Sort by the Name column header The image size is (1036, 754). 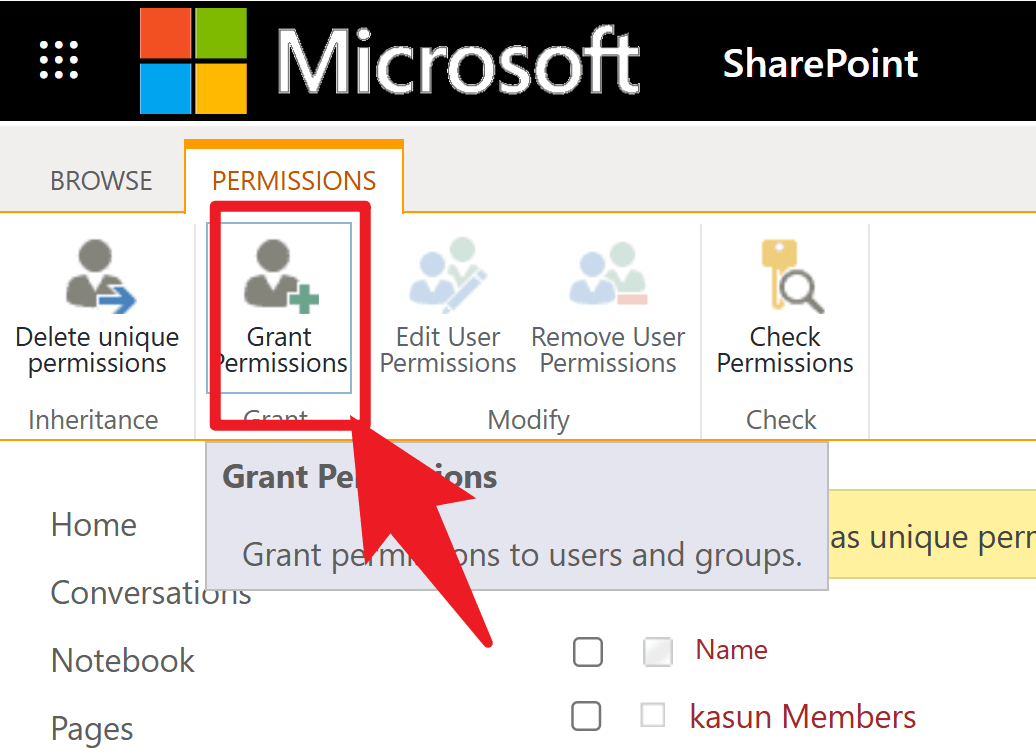[731, 650]
